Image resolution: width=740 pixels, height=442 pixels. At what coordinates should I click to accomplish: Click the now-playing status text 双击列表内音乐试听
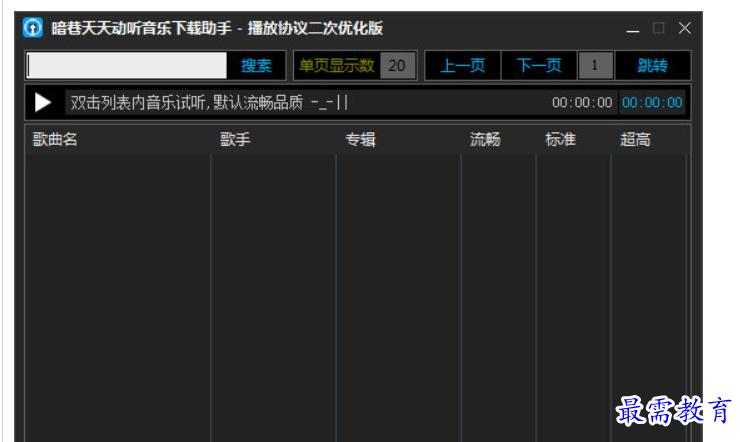coord(209,102)
